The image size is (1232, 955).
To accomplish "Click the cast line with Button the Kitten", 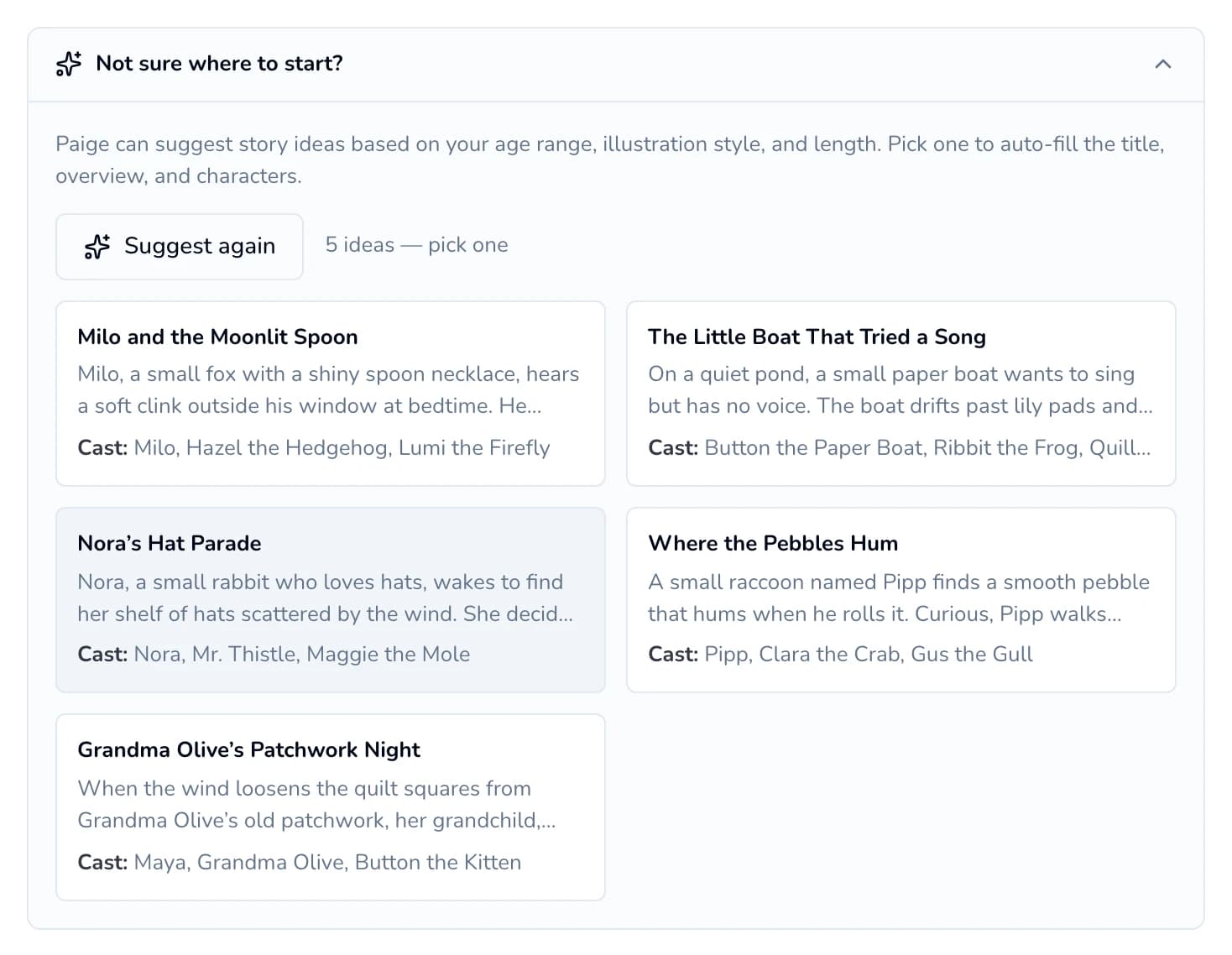I will click(300, 863).
